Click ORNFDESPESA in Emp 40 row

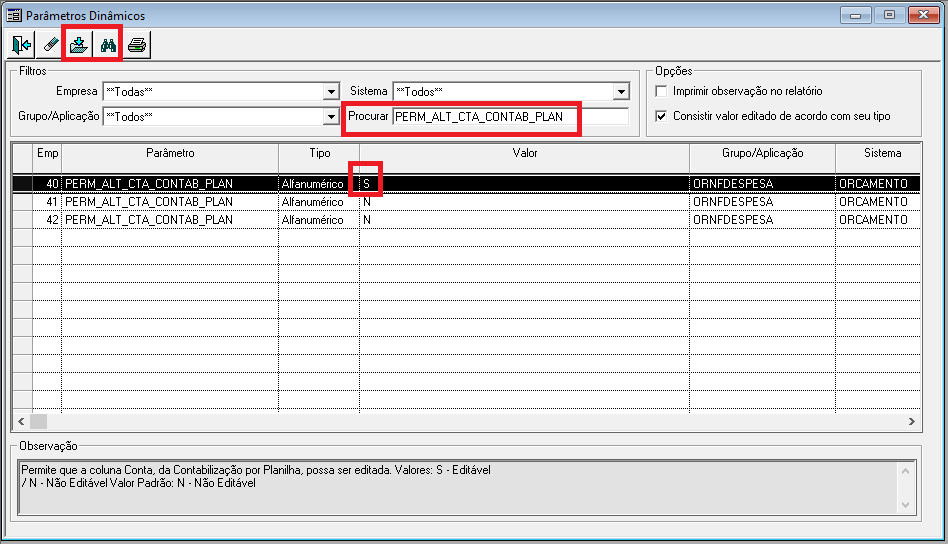[762, 184]
